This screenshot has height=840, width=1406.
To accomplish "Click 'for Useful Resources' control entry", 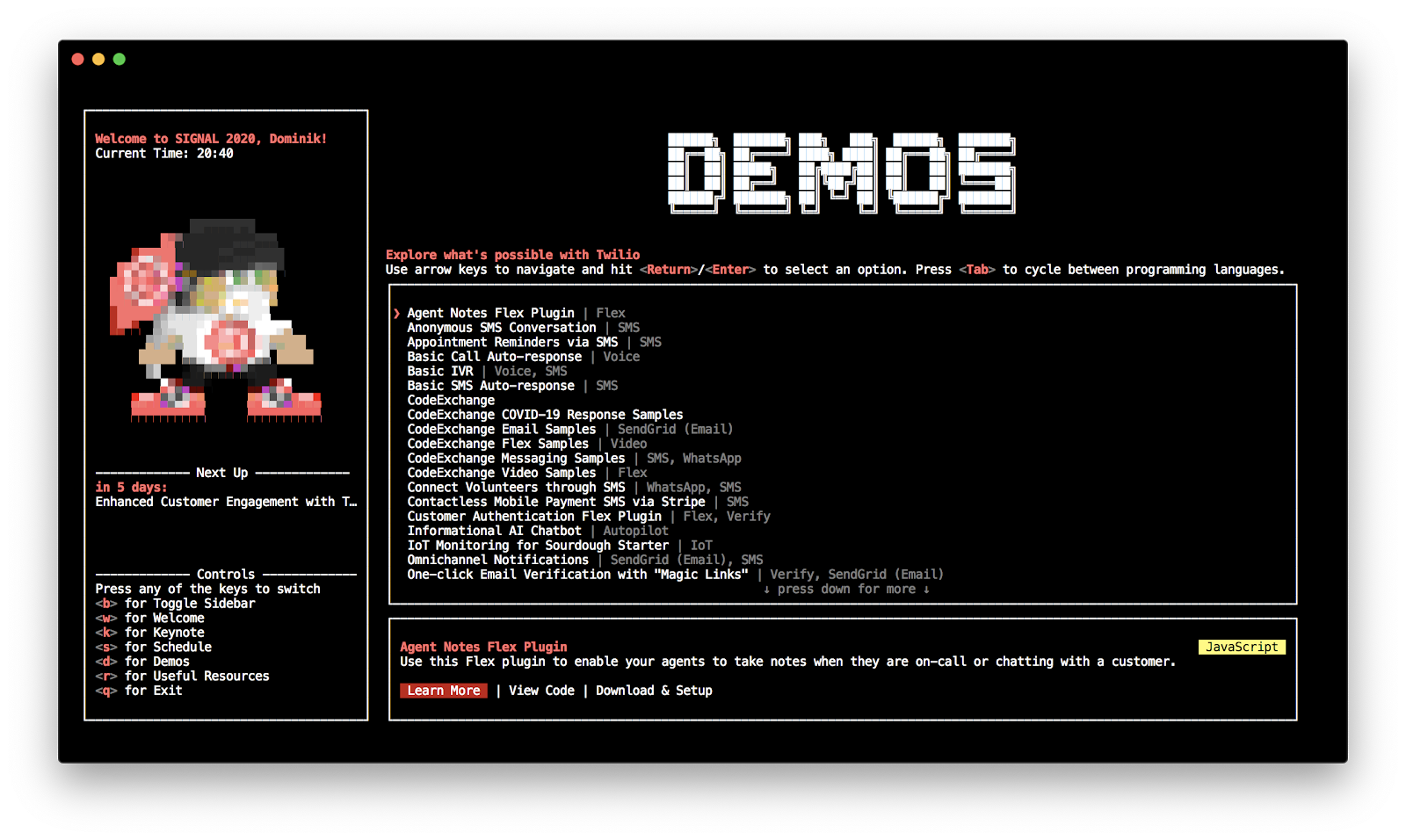I will (x=182, y=676).
